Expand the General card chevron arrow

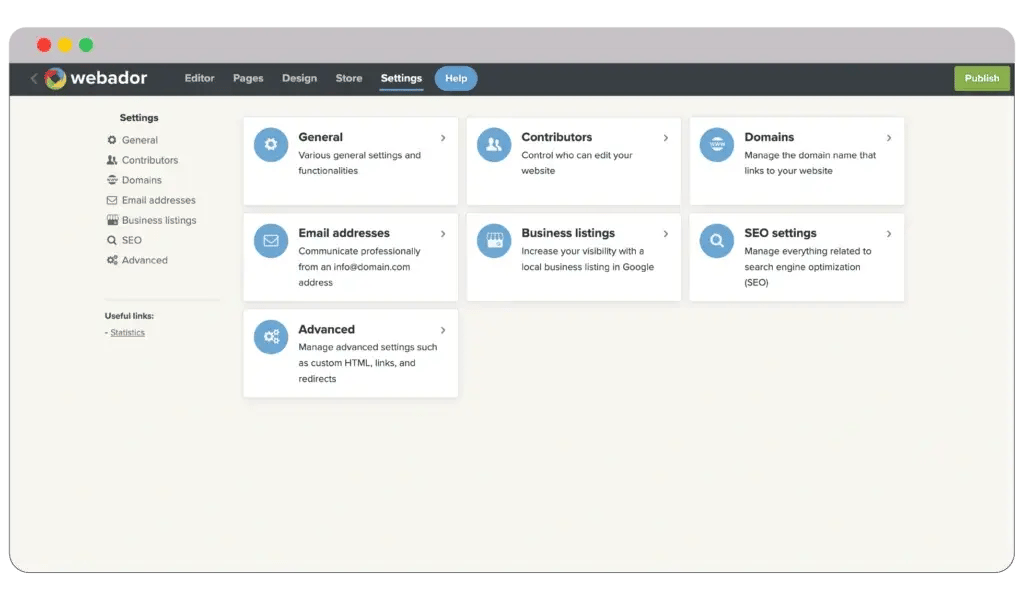click(x=443, y=138)
